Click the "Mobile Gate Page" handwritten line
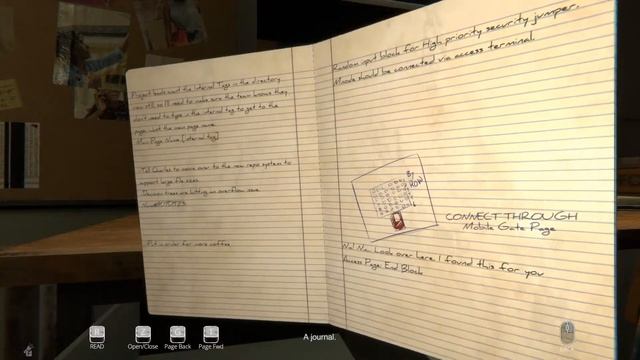The width and height of the screenshot is (640, 360). 509,227
